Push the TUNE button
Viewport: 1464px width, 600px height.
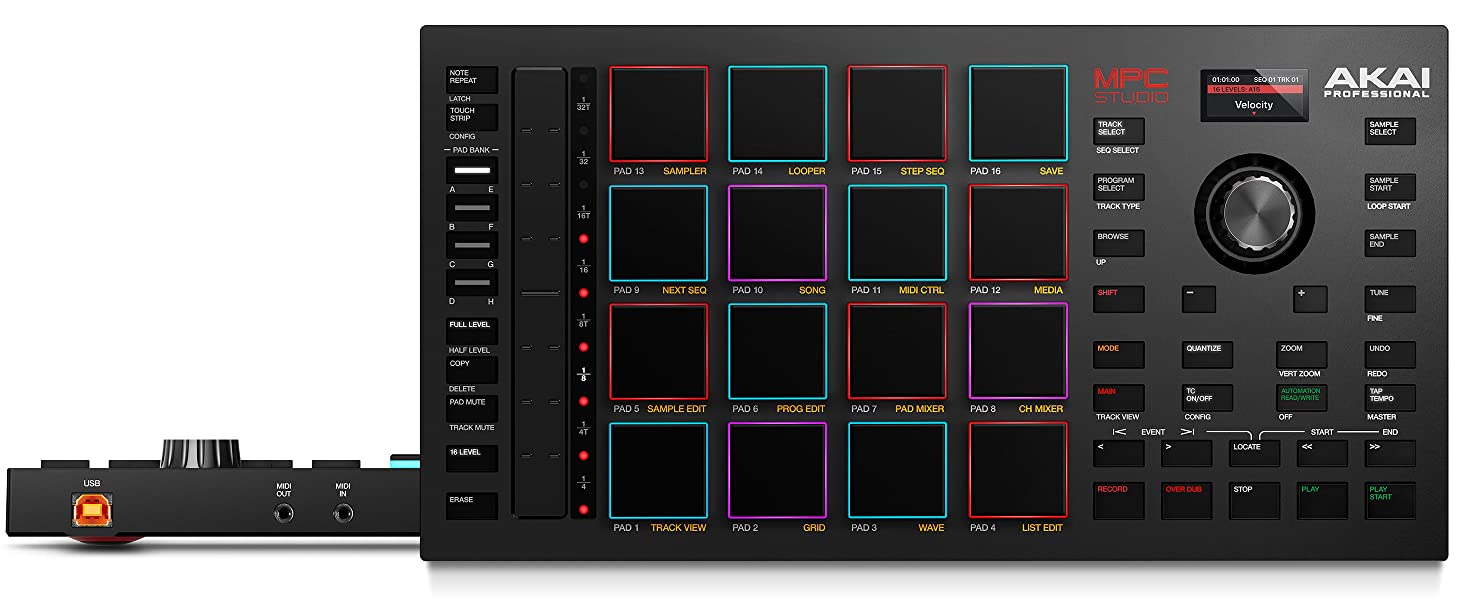pyautogui.click(x=1390, y=299)
